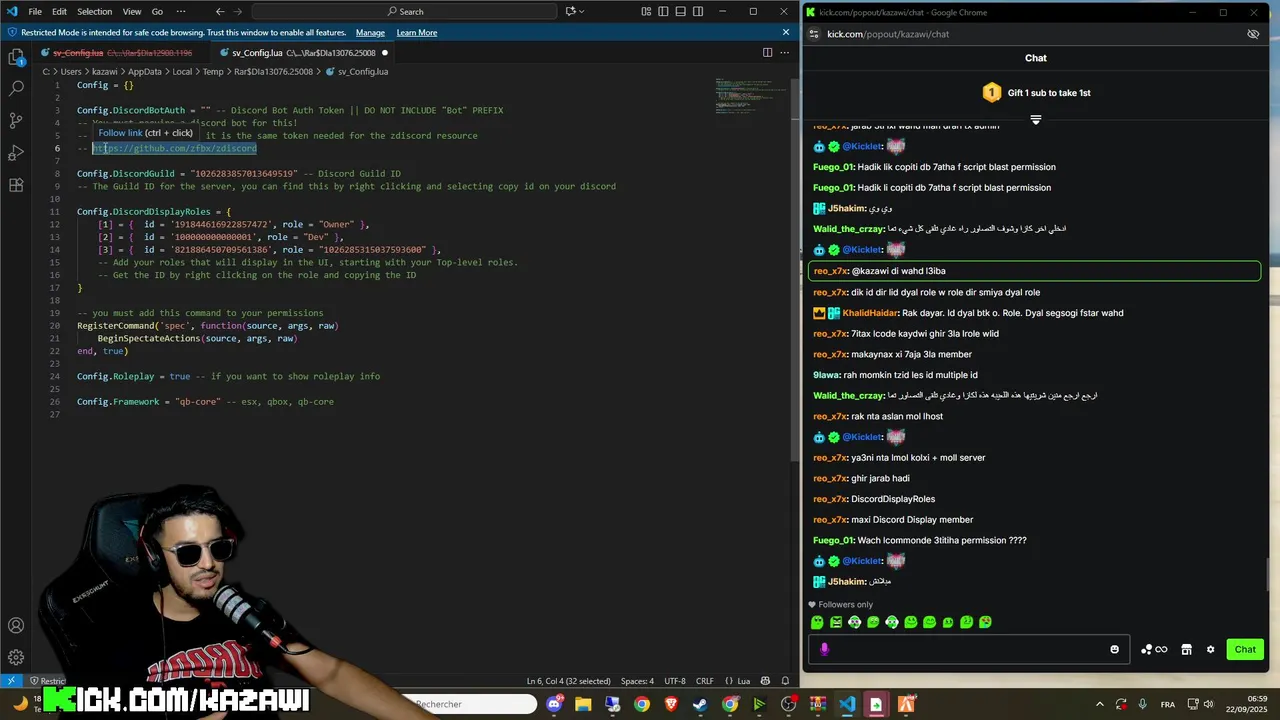The height and width of the screenshot is (720, 1280).
Task: Click the AppData breadcrumb segment
Action: 145,72
